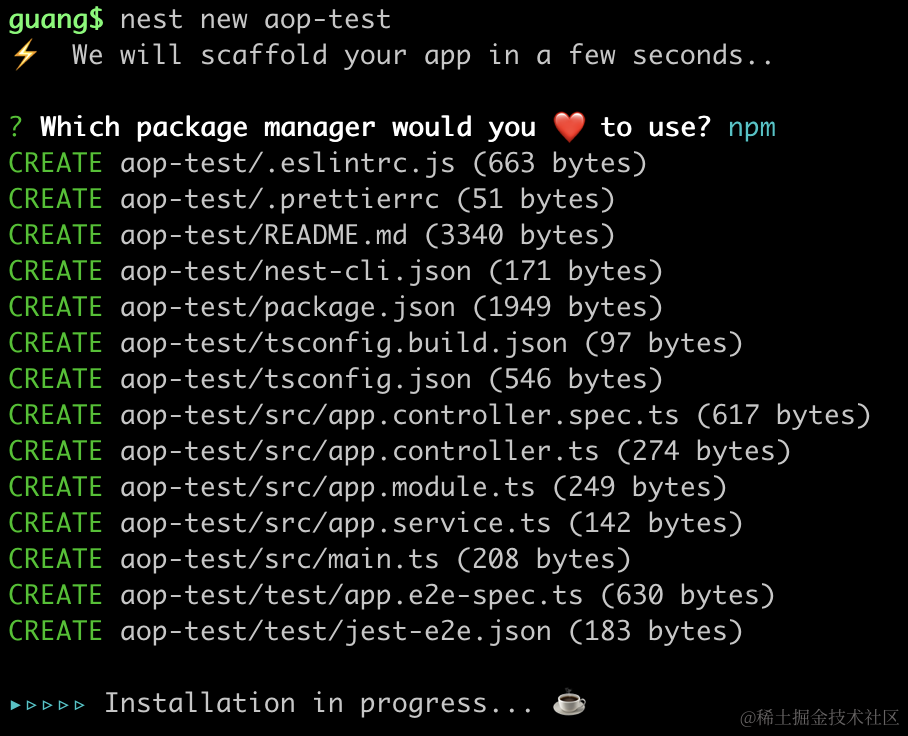This screenshot has height=736, width=908.
Task: Click the coffee cup emoji
Action: click(x=569, y=703)
